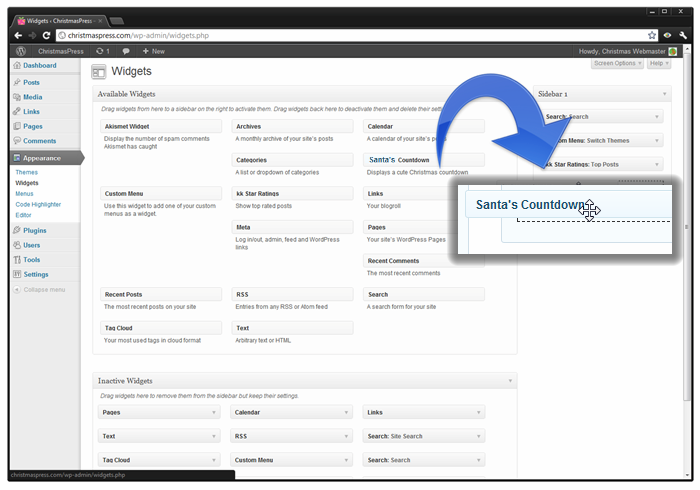Open the Code Highlighter submenu item
Viewport: 700px width, 490px height.
38,204
